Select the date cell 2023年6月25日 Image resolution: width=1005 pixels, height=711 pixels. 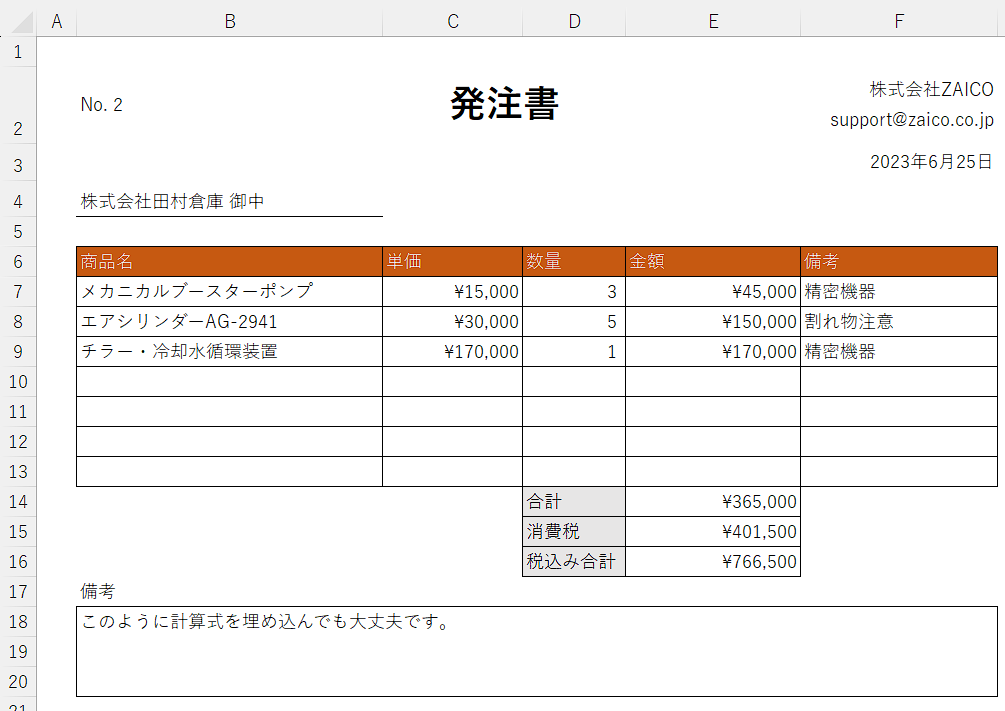(x=931, y=161)
